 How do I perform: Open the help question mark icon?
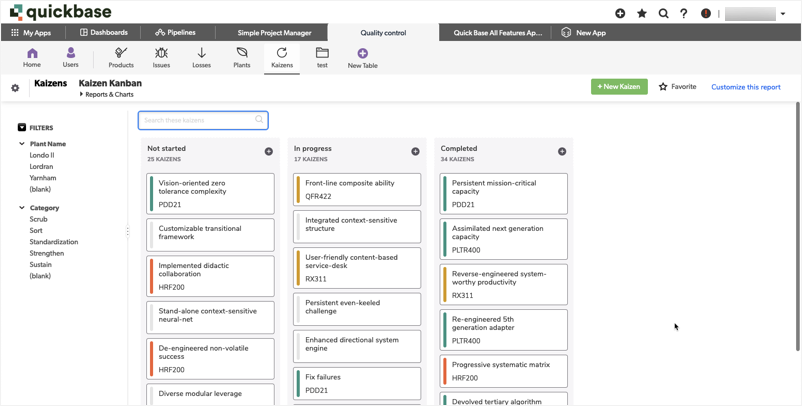684,14
